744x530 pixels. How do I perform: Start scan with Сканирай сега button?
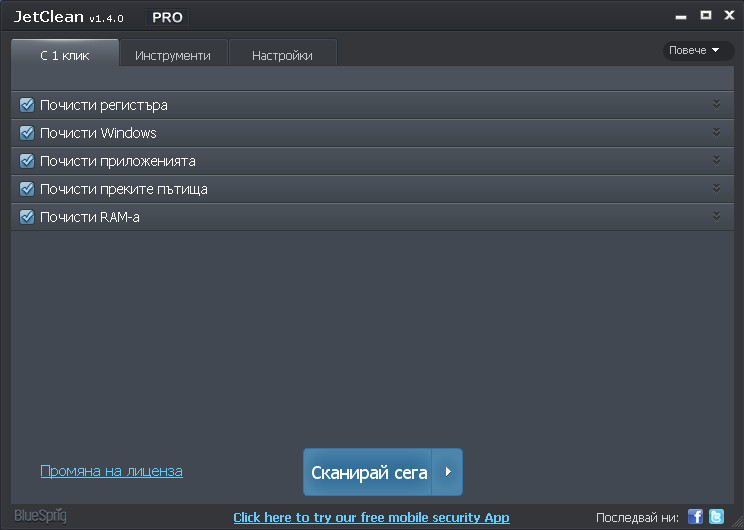pos(368,472)
